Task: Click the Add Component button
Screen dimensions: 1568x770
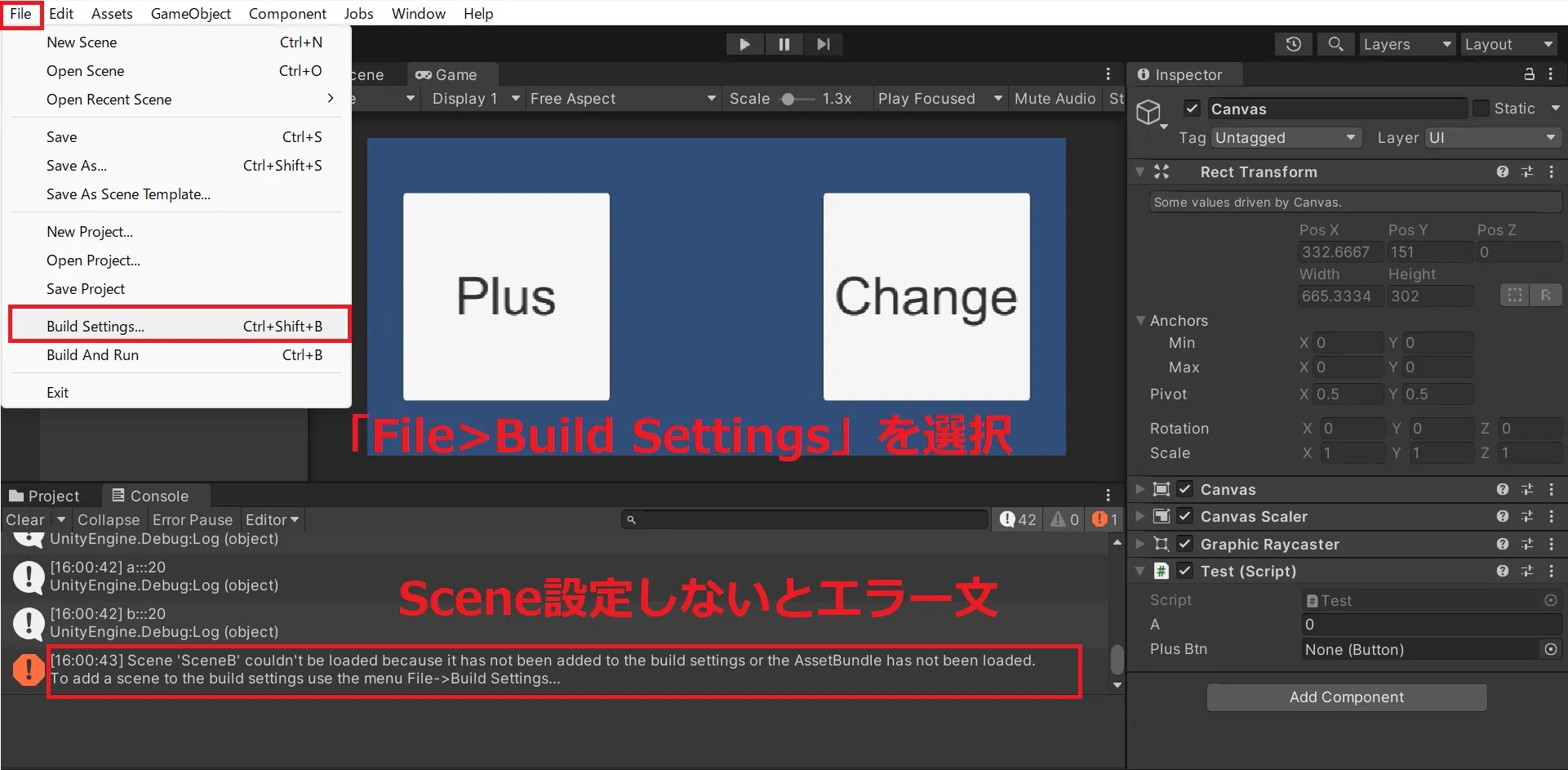Action: 1347,697
